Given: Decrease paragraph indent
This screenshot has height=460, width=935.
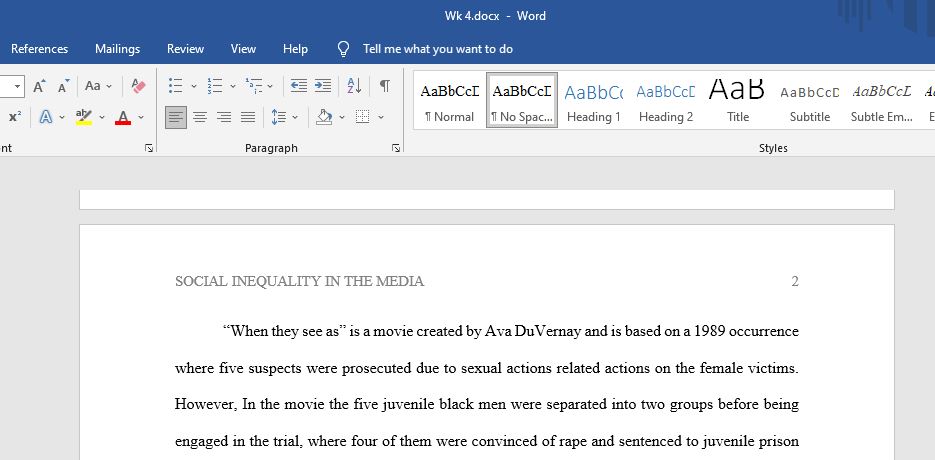Looking at the screenshot, I should click(299, 86).
